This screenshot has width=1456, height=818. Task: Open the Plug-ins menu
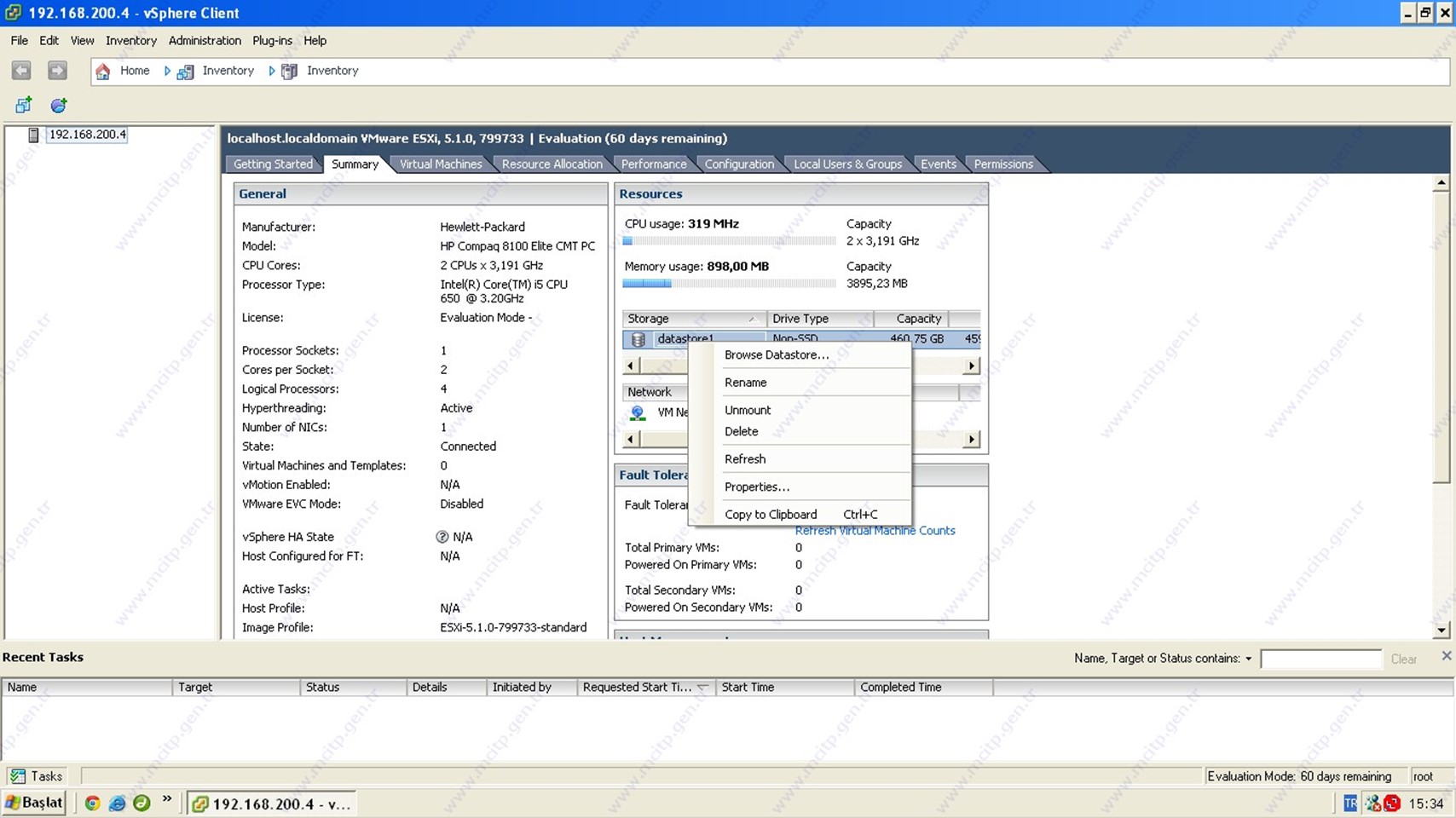point(272,40)
